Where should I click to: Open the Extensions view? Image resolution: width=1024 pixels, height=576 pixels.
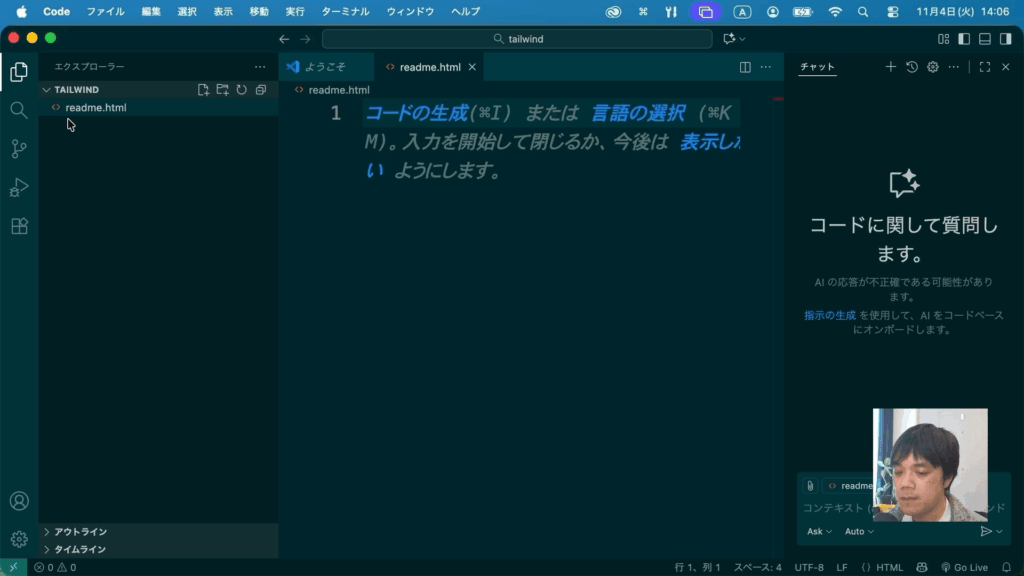pyautogui.click(x=19, y=226)
